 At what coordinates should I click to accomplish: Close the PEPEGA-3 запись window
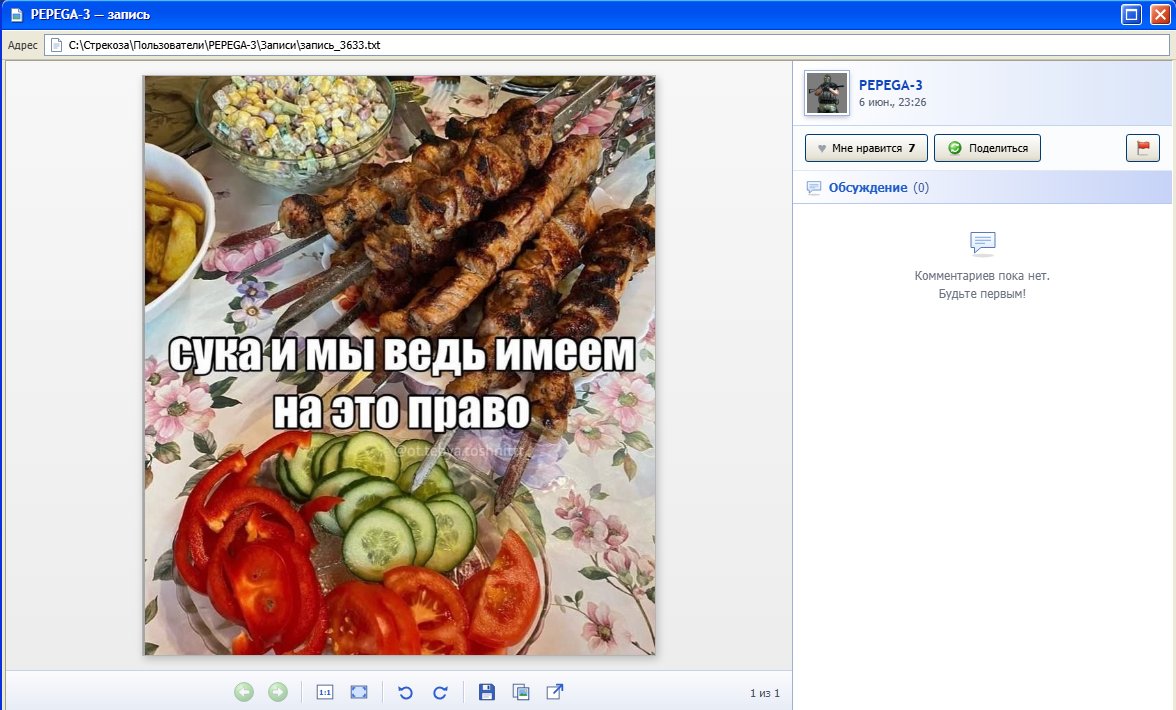point(1160,14)
